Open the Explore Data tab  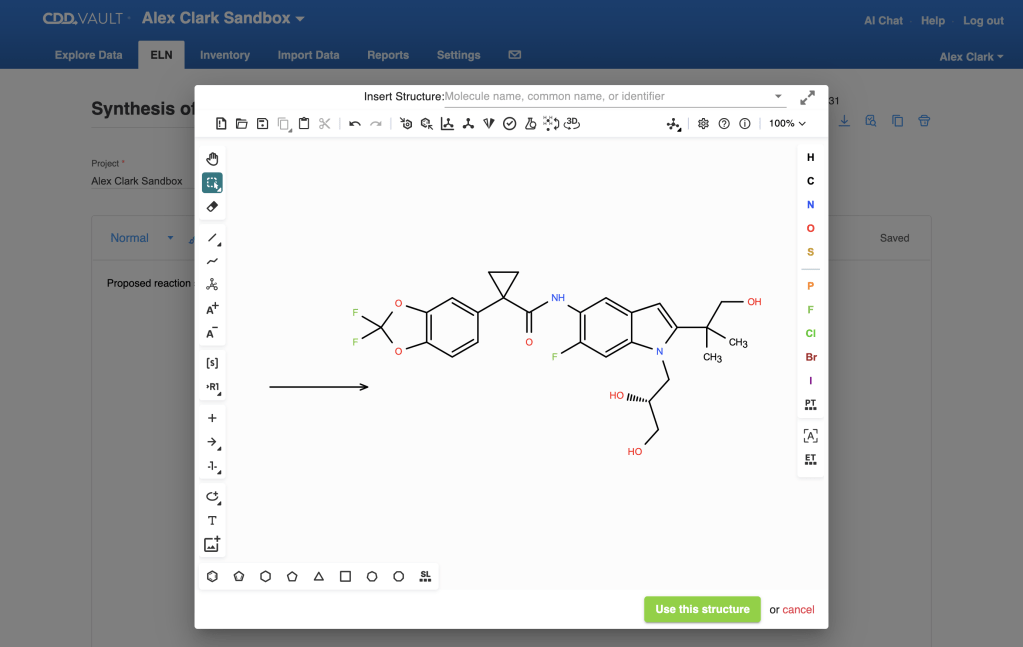[88, 55]
